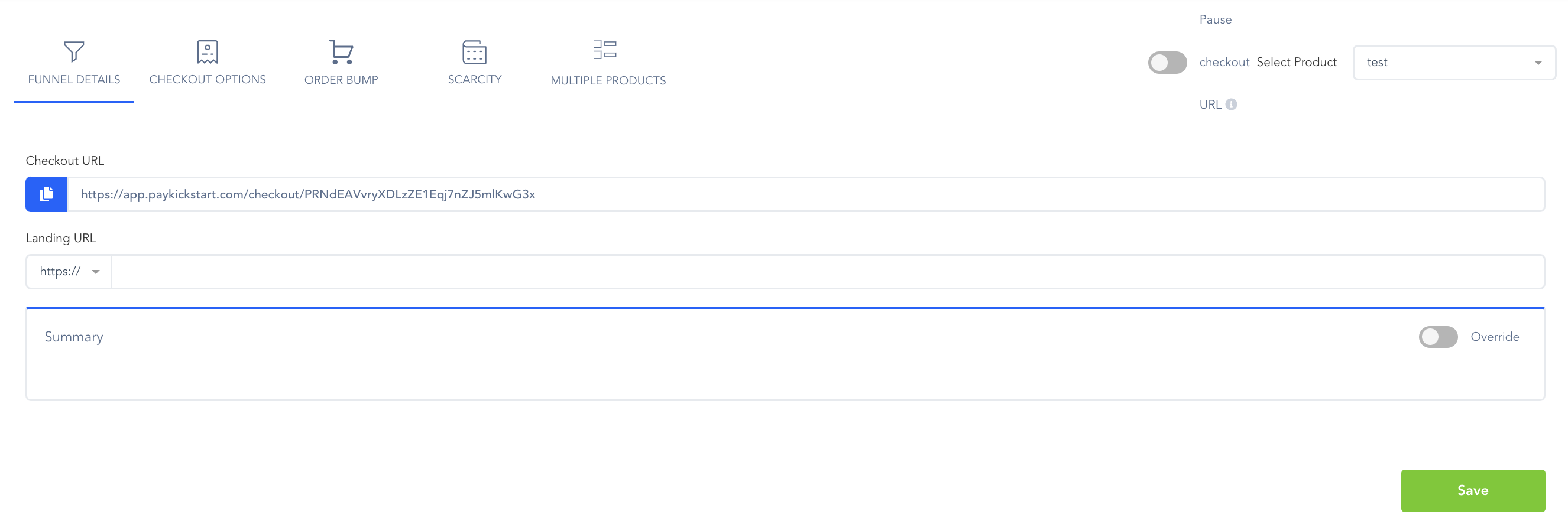1568x521 pixels.
Task: Click the Checkout URL text field
Action: [x=805, y=194]
